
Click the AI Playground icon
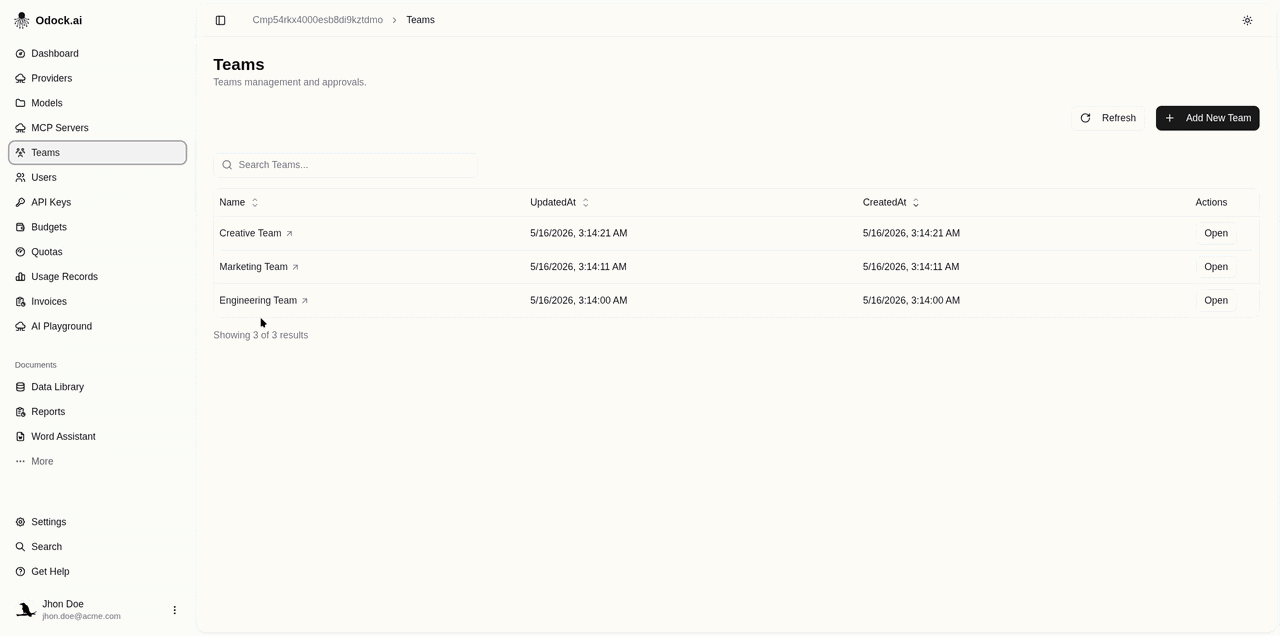[x=20, y=327]
